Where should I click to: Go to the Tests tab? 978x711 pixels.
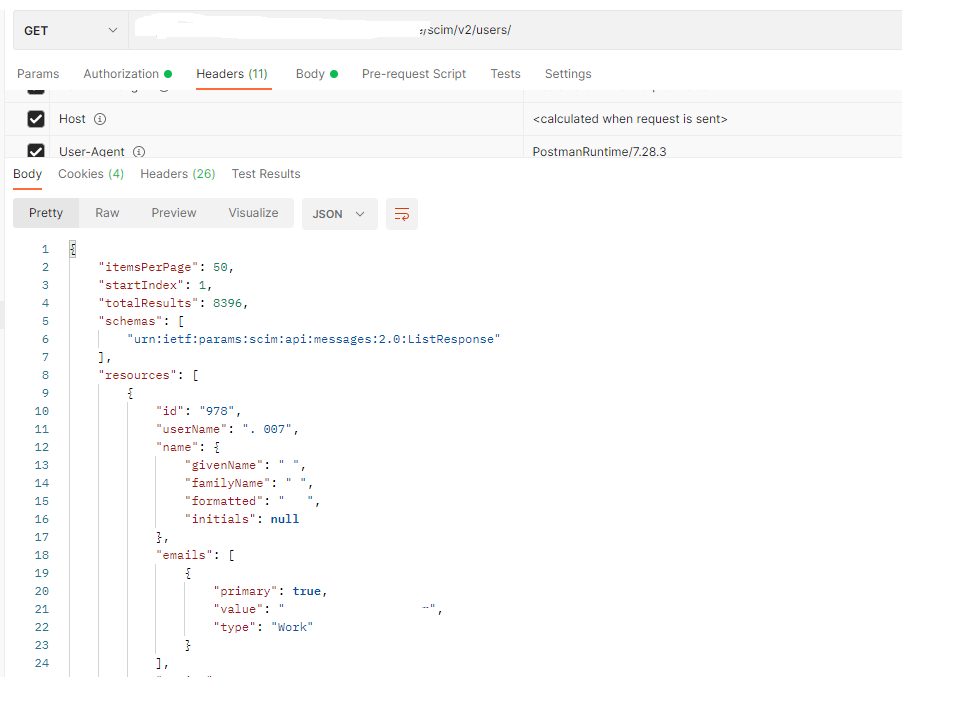[505, 74]
